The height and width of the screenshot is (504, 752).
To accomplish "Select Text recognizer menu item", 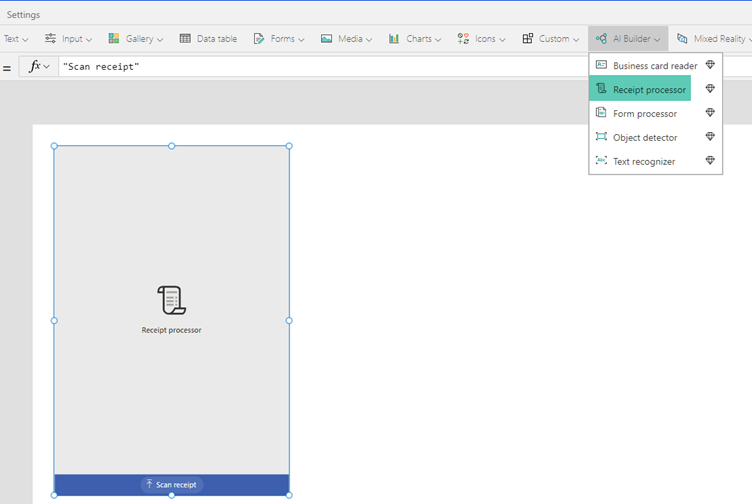I will point(655,161).
